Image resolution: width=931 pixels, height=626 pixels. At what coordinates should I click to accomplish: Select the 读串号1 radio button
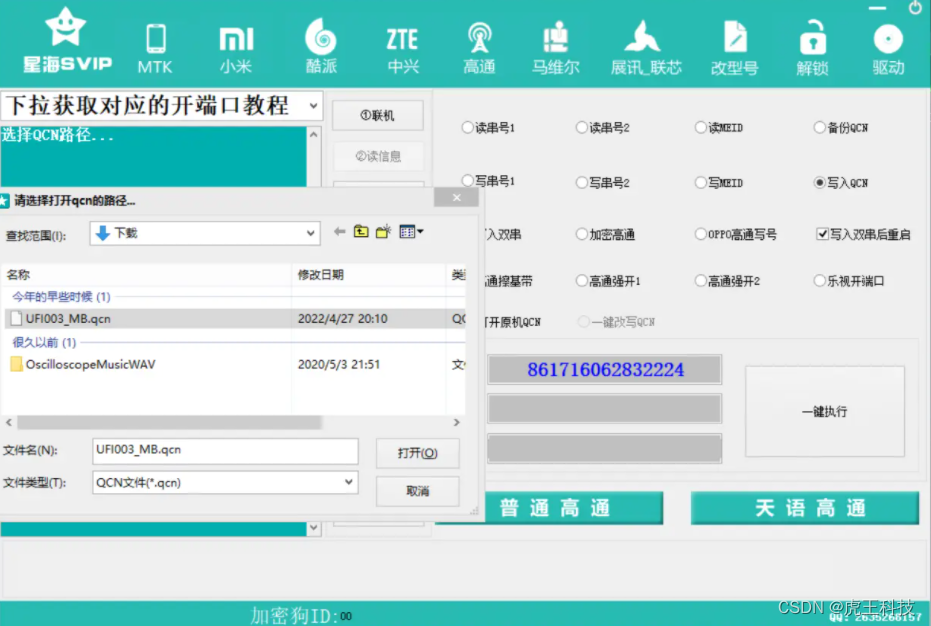467,127
